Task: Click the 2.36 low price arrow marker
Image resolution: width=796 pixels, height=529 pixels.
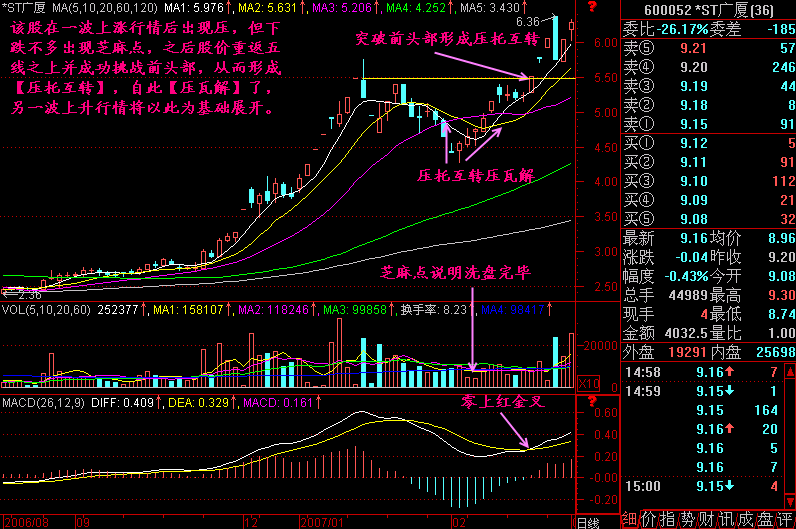Action: tap(22, 295)
